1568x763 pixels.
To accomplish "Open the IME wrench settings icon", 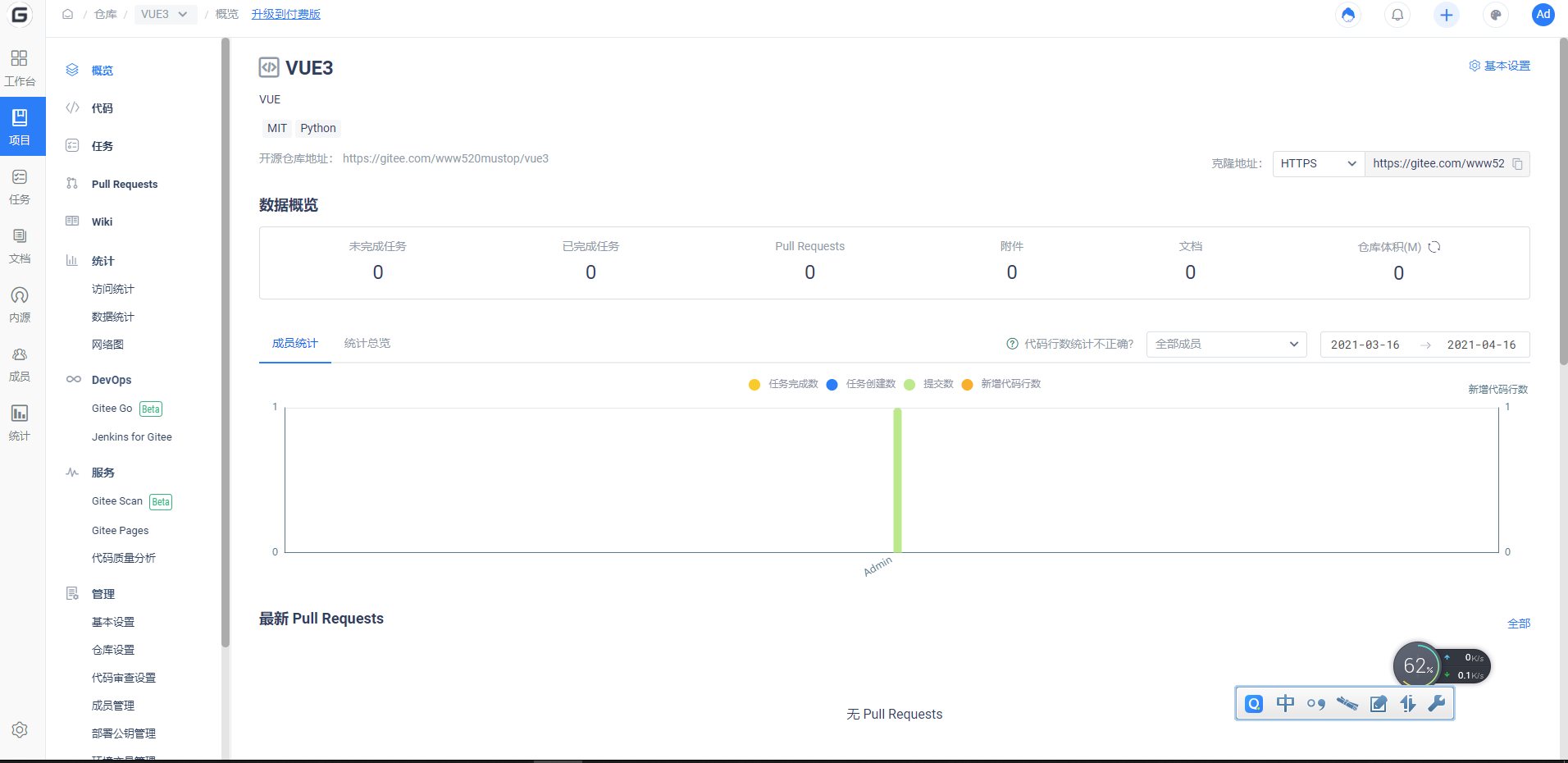I will pos(1437,704).
